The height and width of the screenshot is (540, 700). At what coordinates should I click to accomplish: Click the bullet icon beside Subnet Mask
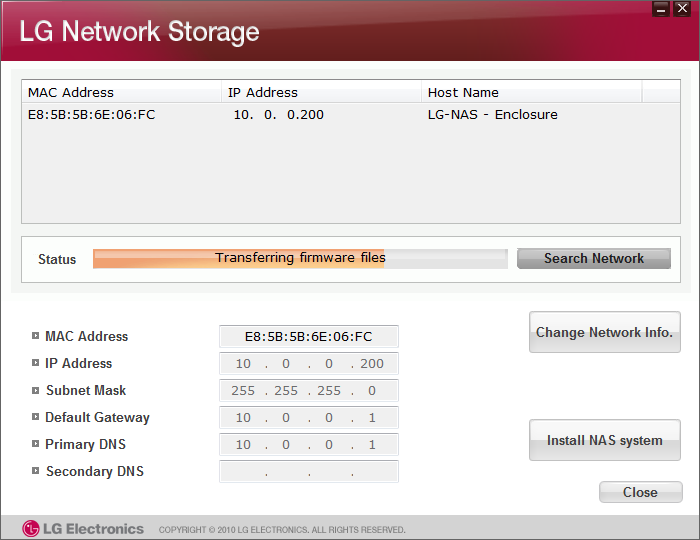[35, 390]
